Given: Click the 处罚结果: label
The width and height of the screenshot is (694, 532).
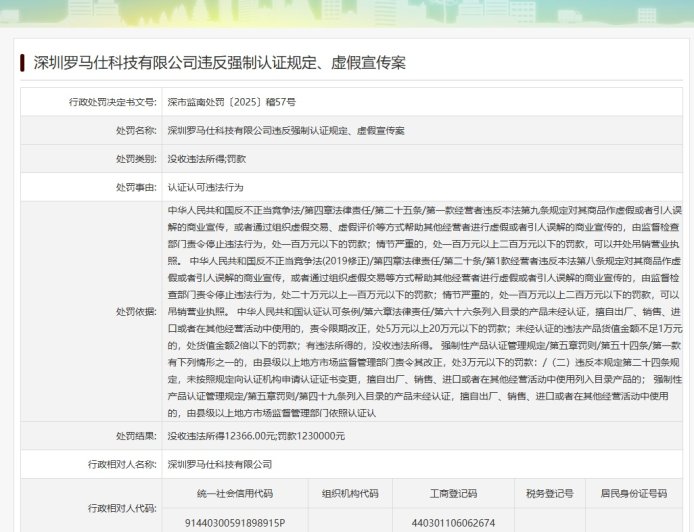Looking at the screenshot, I should tap(136, 436).
